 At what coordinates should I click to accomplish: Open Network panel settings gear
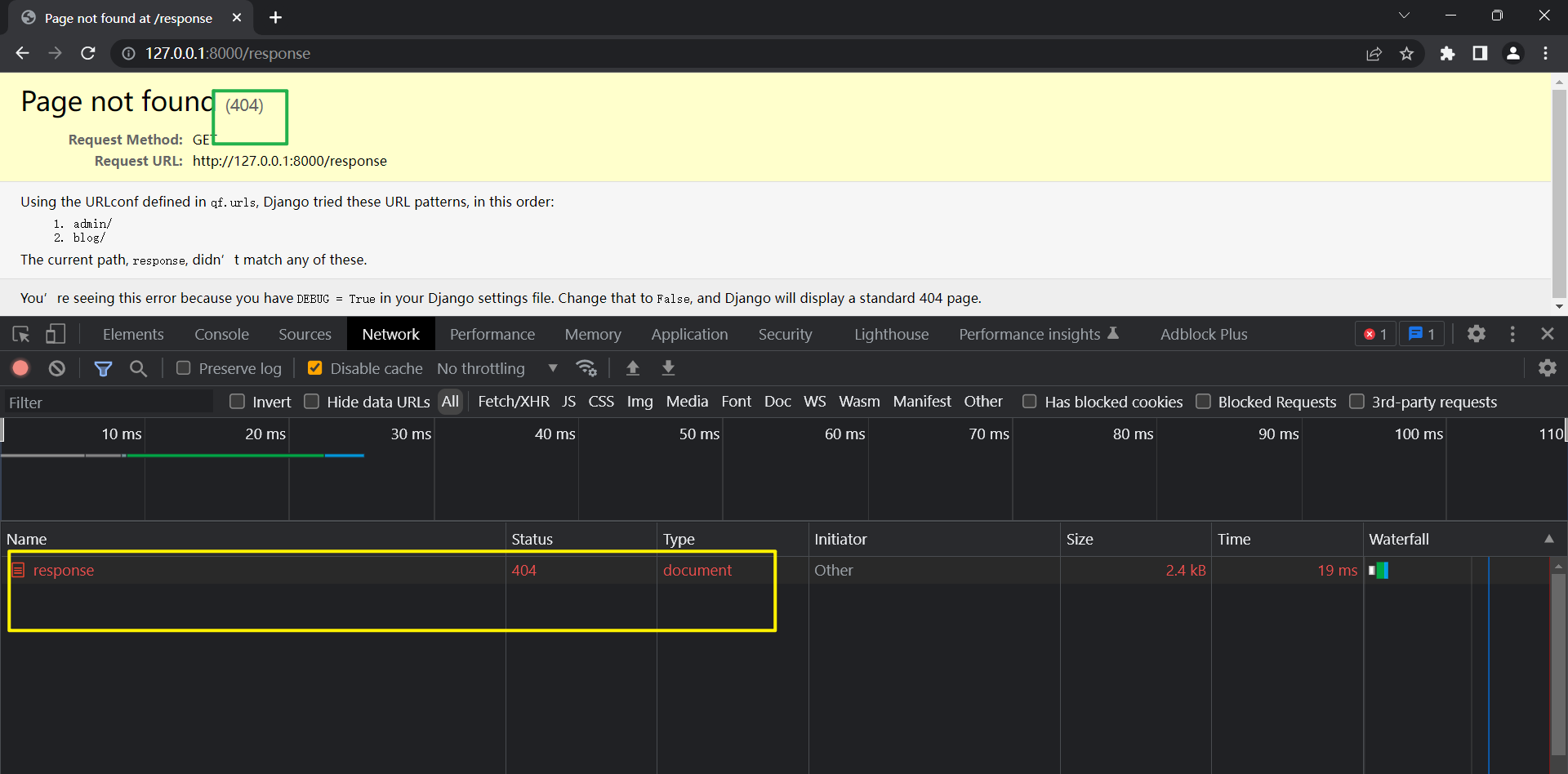[1548, 368]
